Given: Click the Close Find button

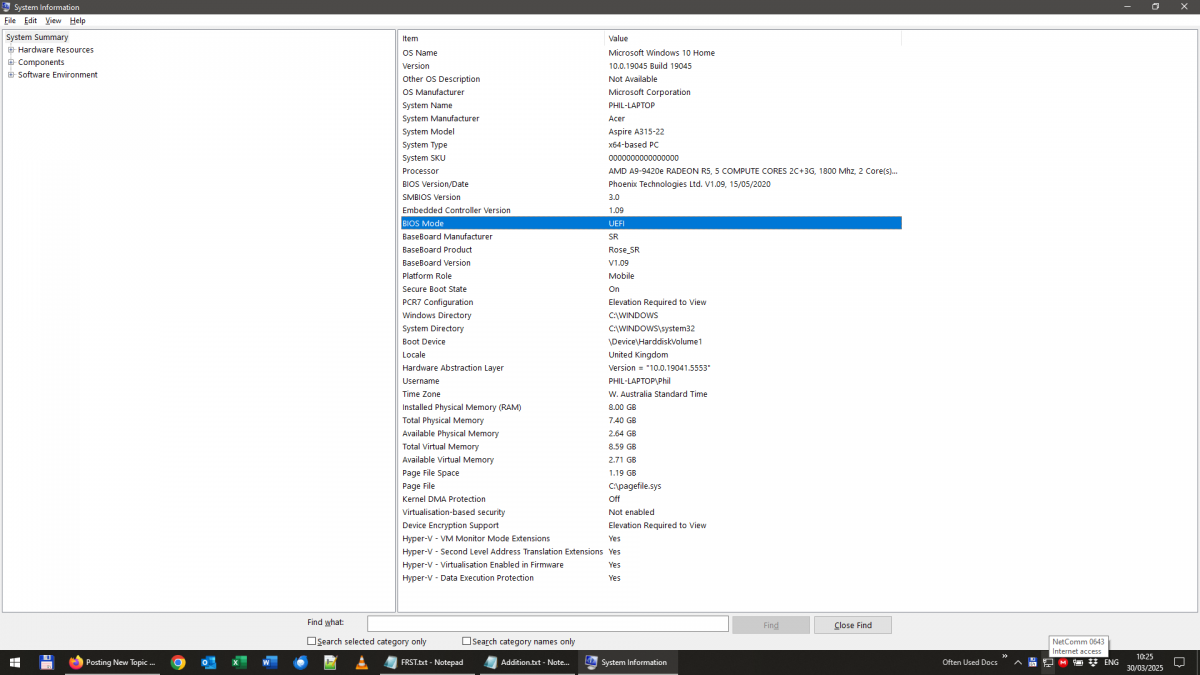Looking at the screenshot, I should 853,625.
